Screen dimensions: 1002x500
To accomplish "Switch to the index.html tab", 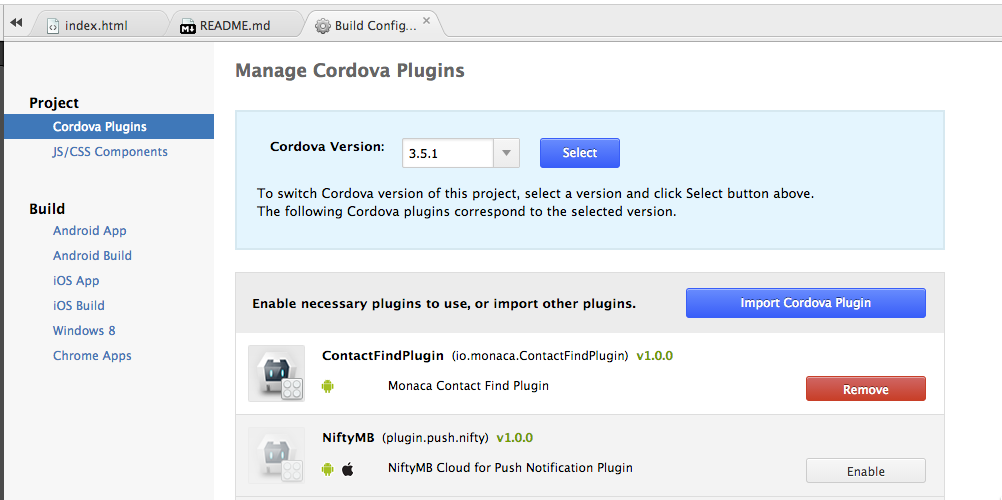I will tap(95, 26).
